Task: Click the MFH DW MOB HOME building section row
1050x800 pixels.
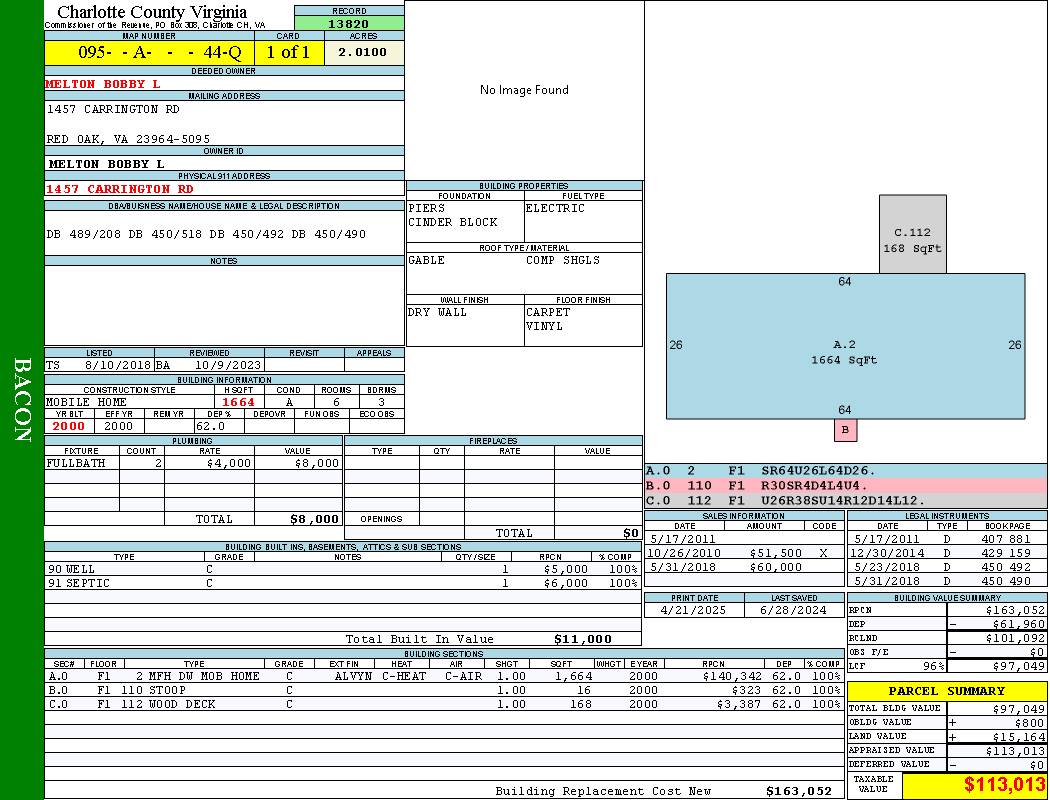Action: tap(442, 676)
